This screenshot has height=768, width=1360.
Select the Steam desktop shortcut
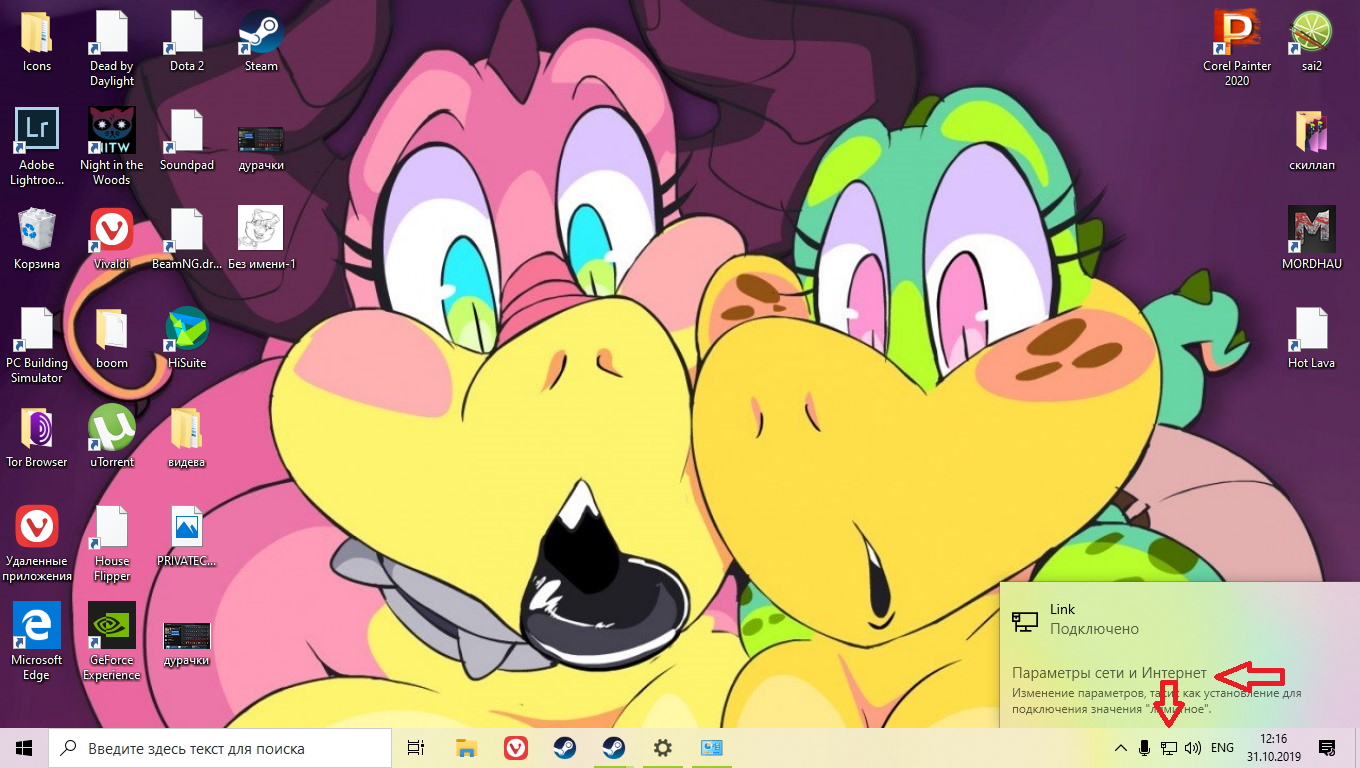261,41
